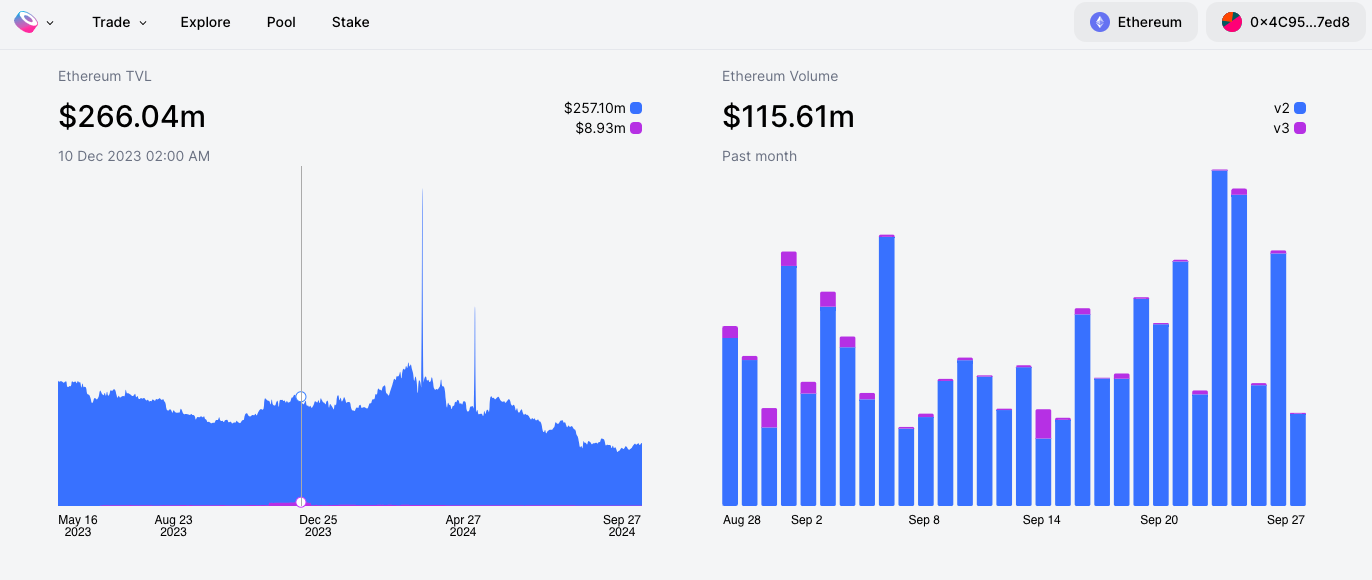Click the blue $257.10m TVL legend swatch
1372x580 pixels.
coord(636,108)
